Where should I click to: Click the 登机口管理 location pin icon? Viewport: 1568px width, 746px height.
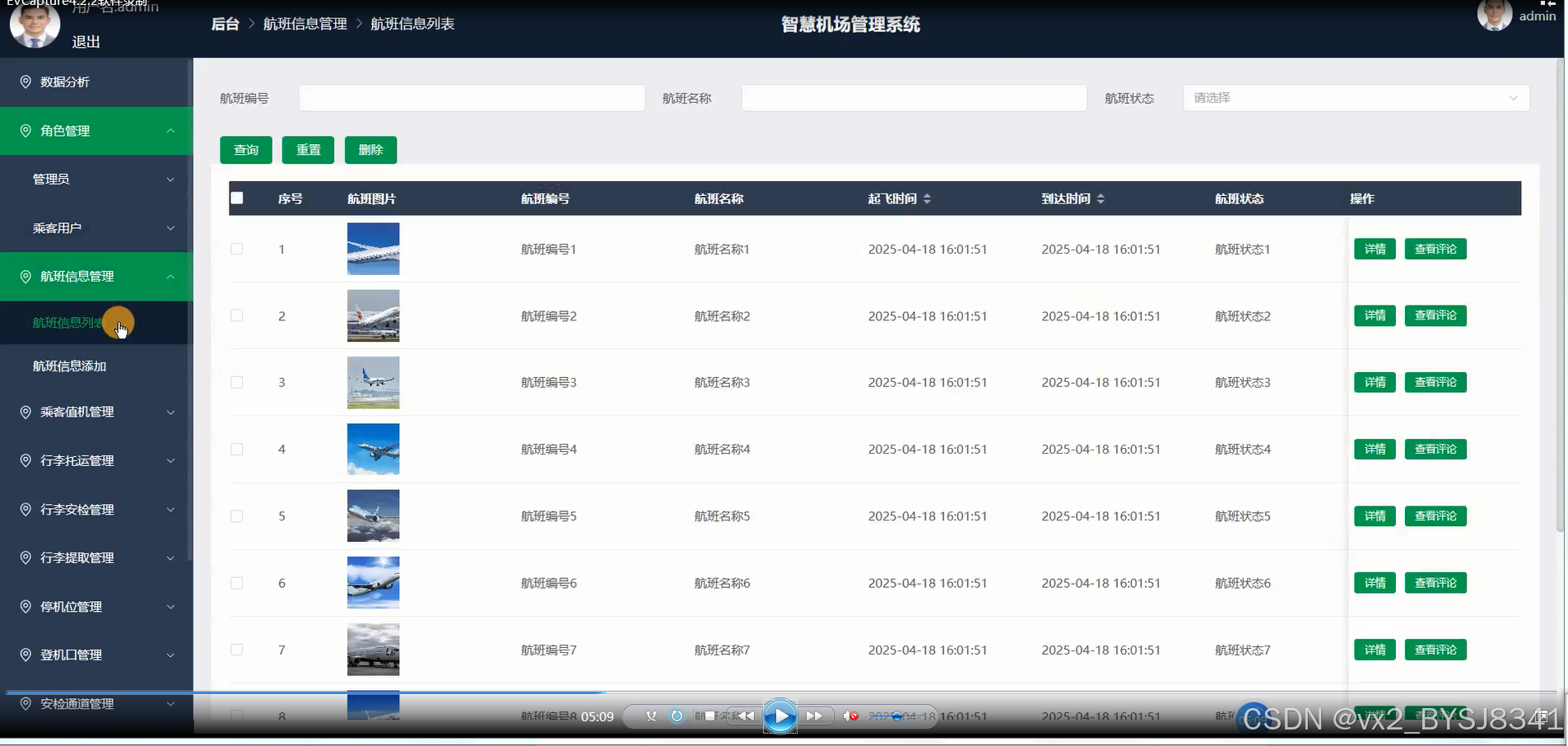(x=26, y=655)
